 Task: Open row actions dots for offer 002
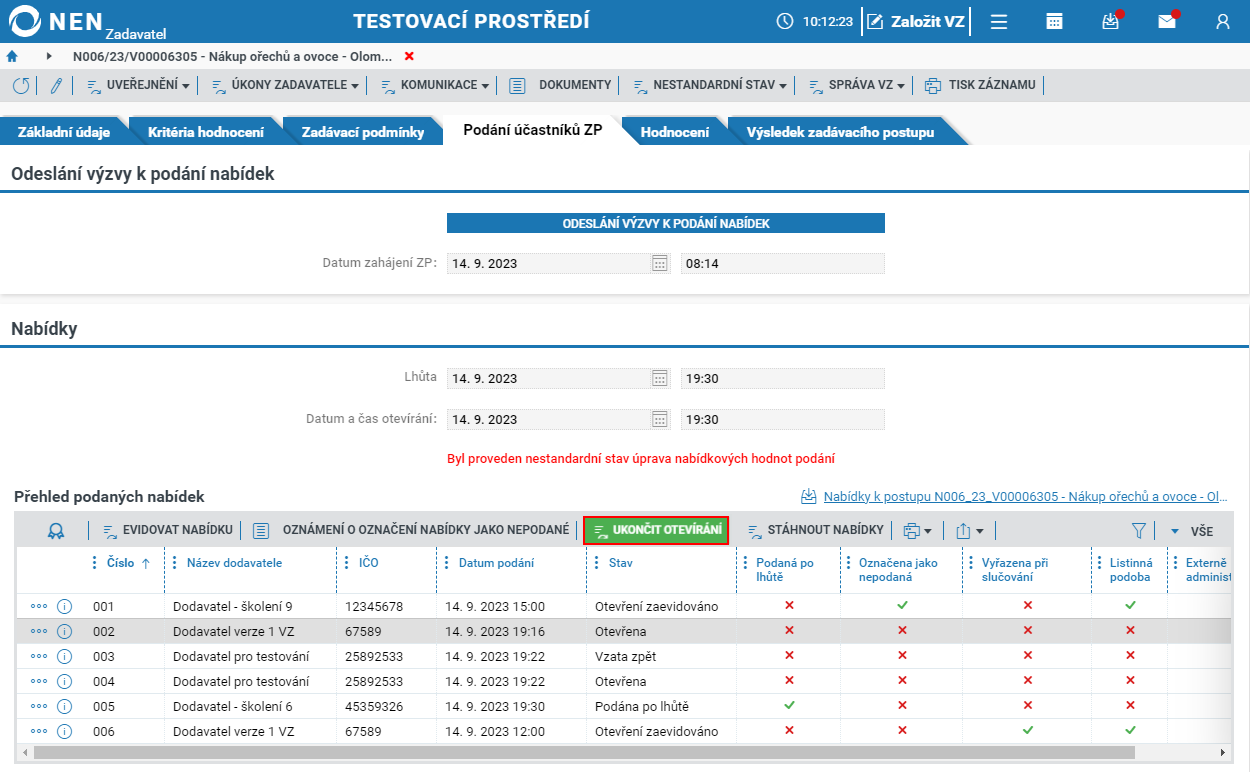click(39, 631)
